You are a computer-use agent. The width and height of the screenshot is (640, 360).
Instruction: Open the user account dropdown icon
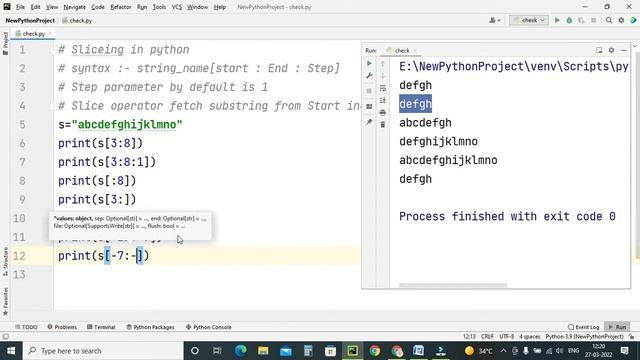click(x=495, y=20)
